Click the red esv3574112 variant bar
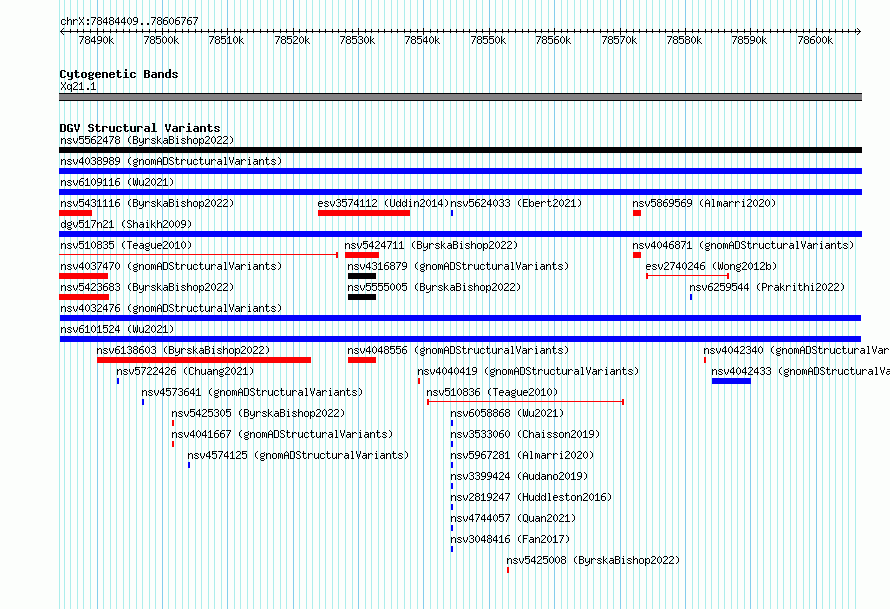The width and height of the screenshot is (890, 609). (x=364, y=213)
